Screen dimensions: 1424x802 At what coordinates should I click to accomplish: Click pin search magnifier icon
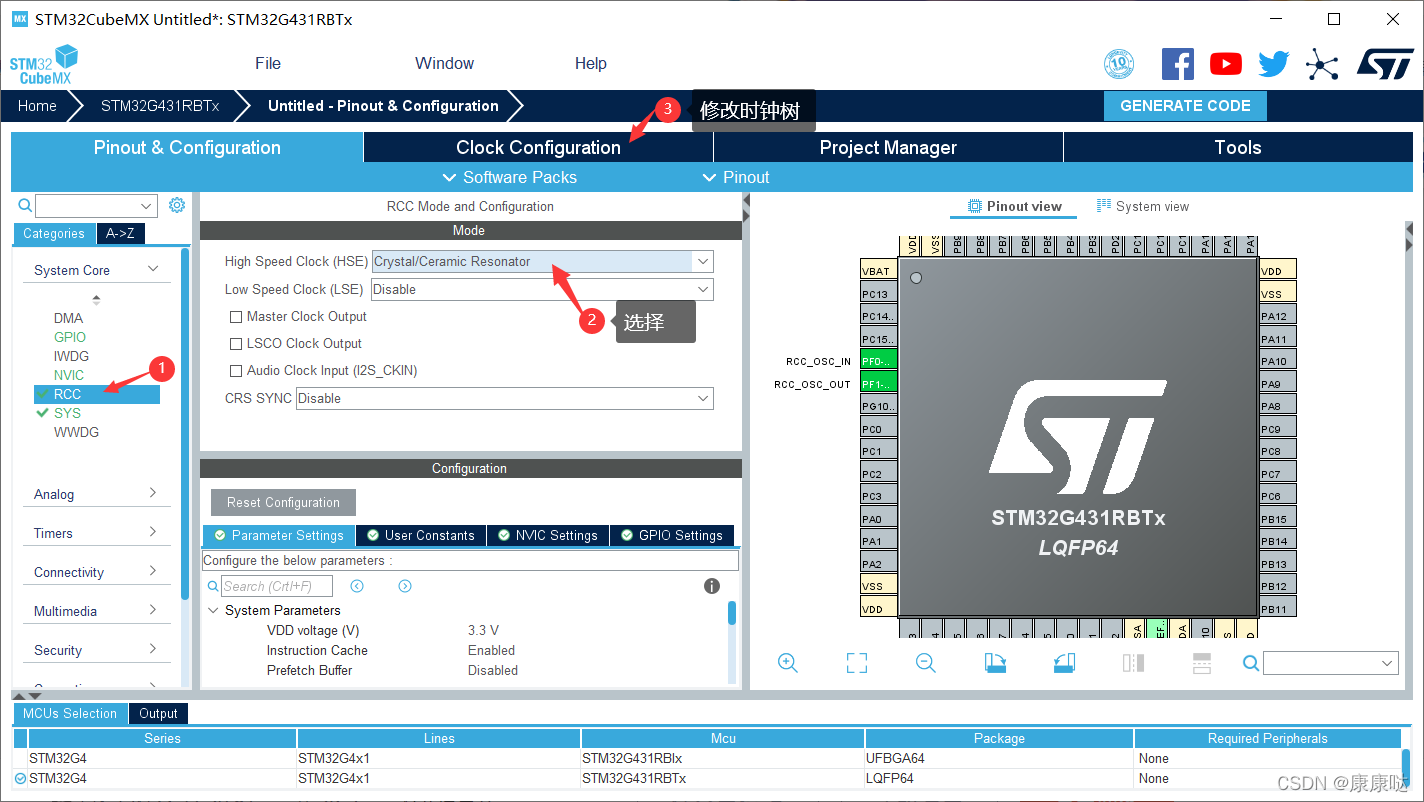pos(1251,663)
